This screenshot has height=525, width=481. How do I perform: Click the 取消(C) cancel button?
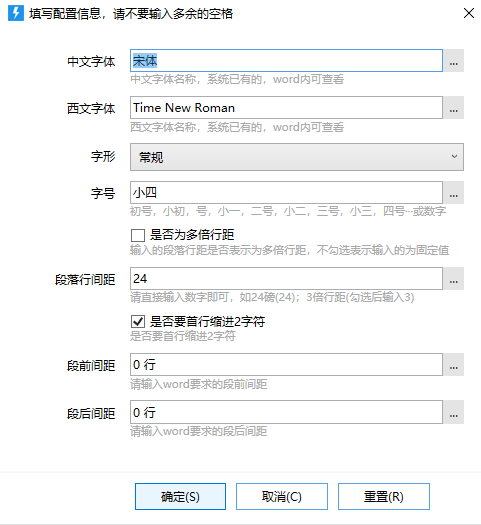click(x=282, y=497)
